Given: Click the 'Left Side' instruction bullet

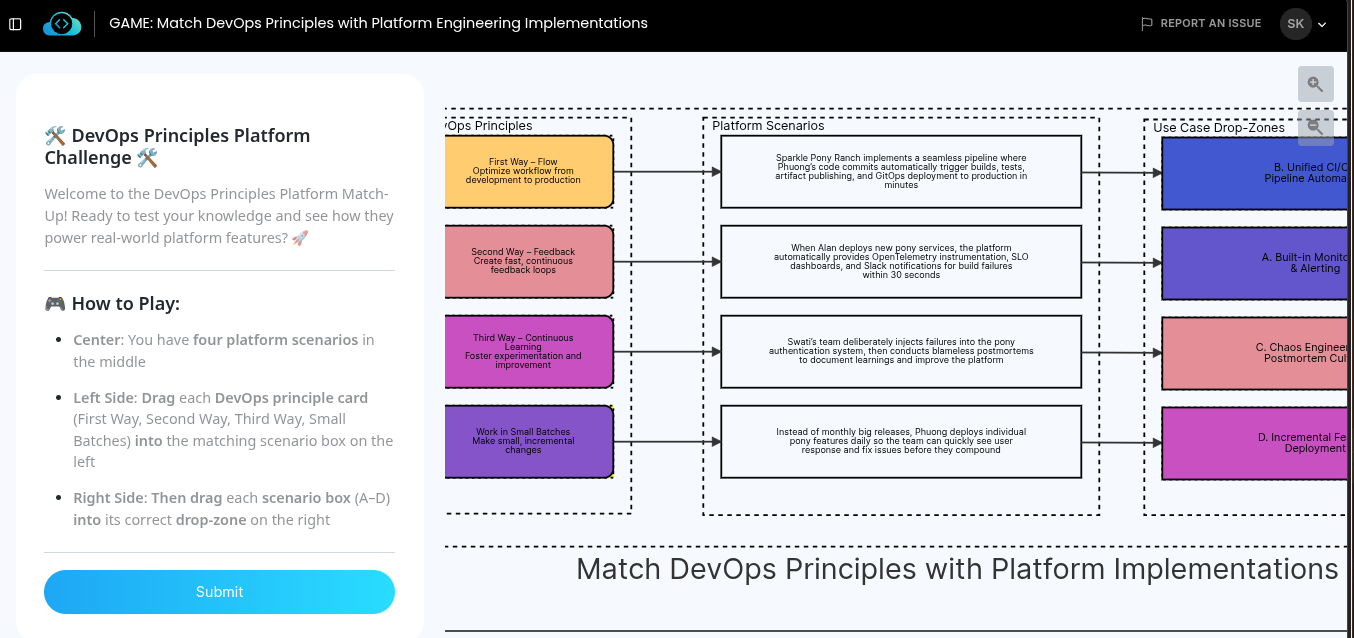Looking at the screenshot, I should click(233, 430).
